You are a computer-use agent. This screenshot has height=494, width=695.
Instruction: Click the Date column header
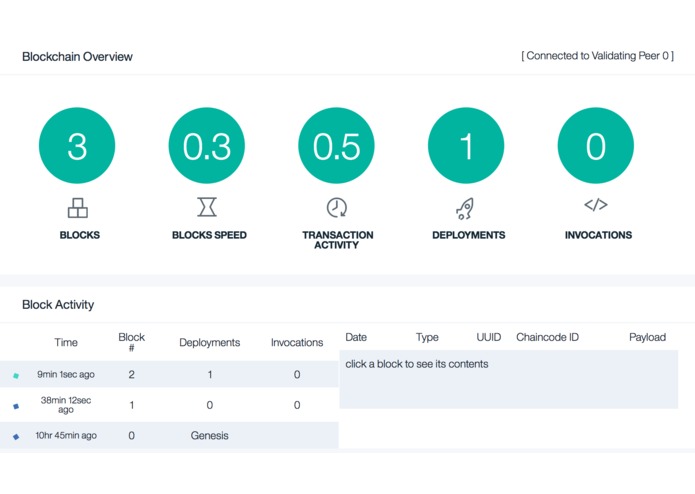356,337
